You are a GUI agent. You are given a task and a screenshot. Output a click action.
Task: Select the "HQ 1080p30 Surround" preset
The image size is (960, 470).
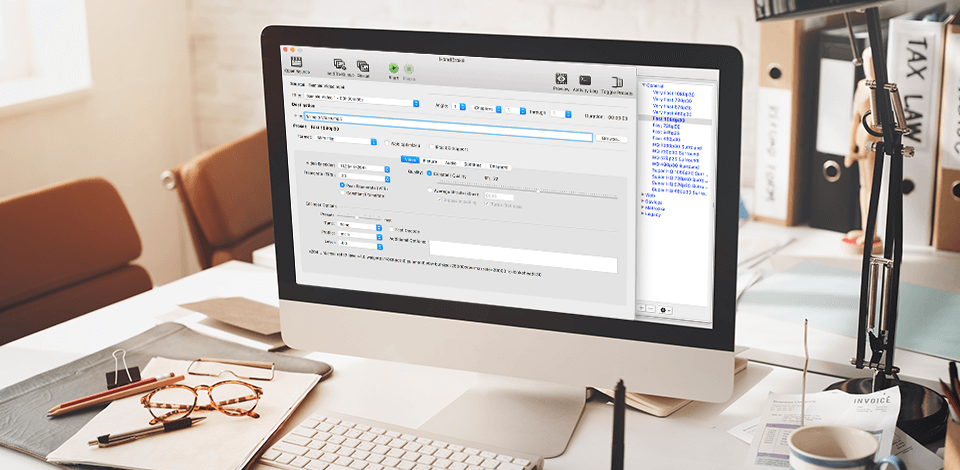pyautogui.click(x=677, y=147)
